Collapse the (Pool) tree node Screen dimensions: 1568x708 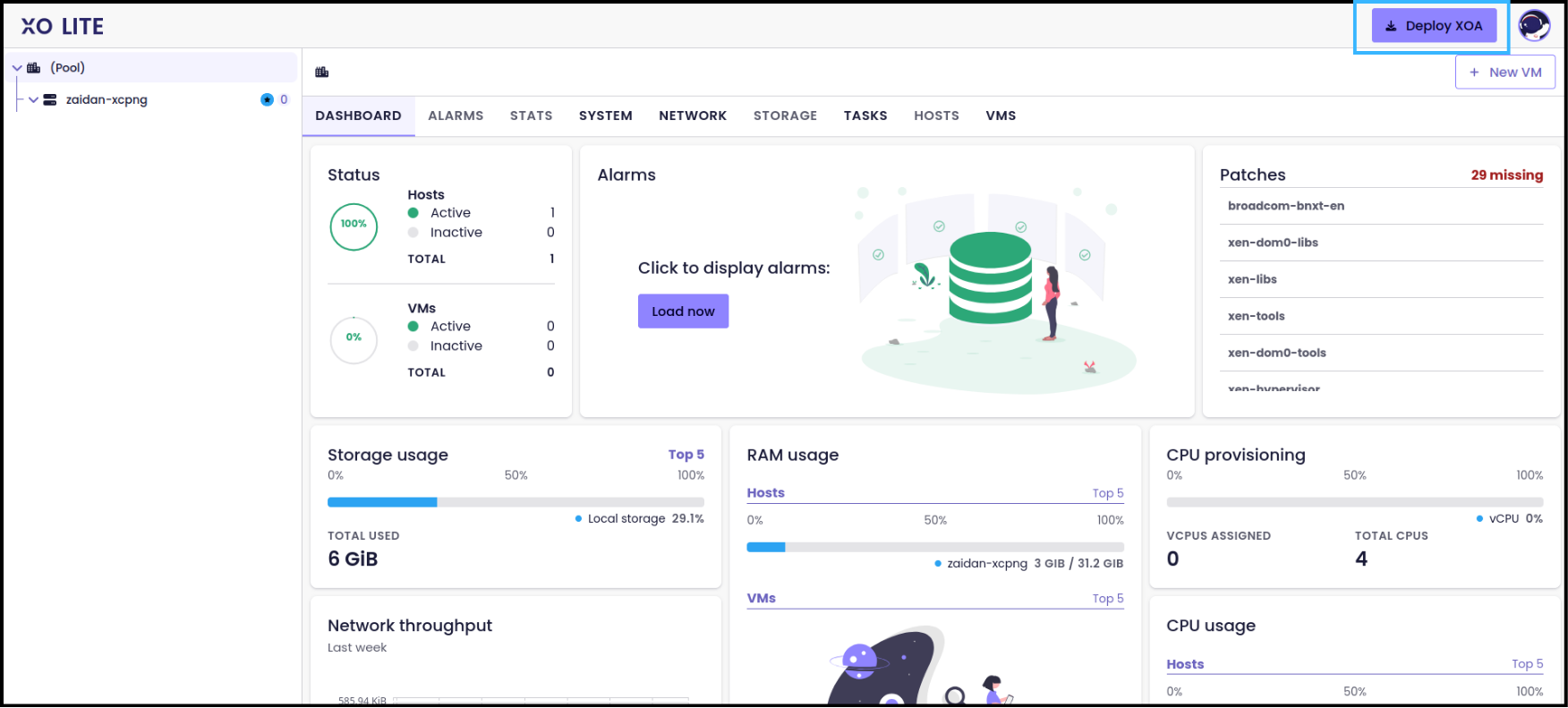pos(17,68)
